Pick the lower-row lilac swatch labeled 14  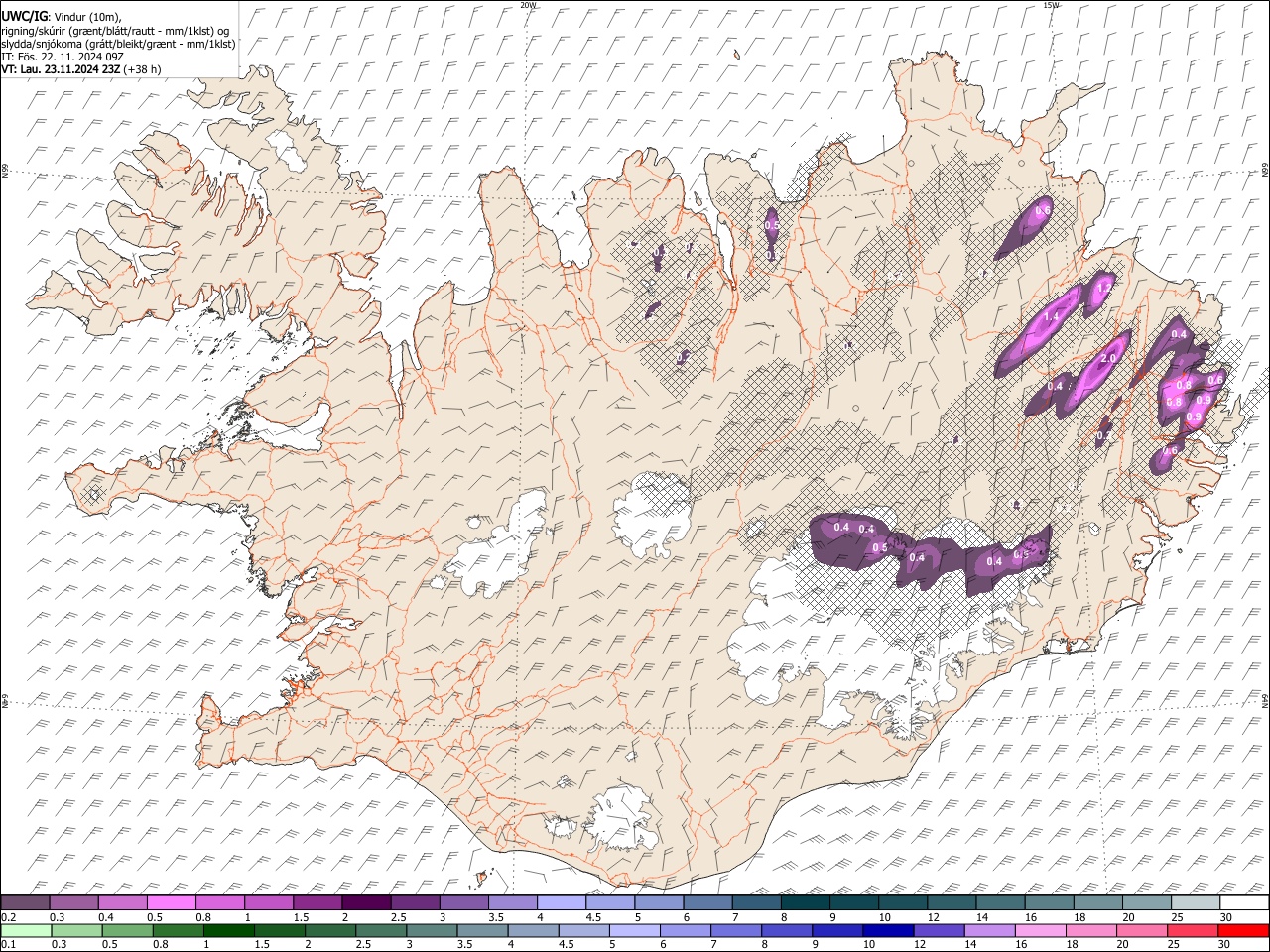coord(988,930)
